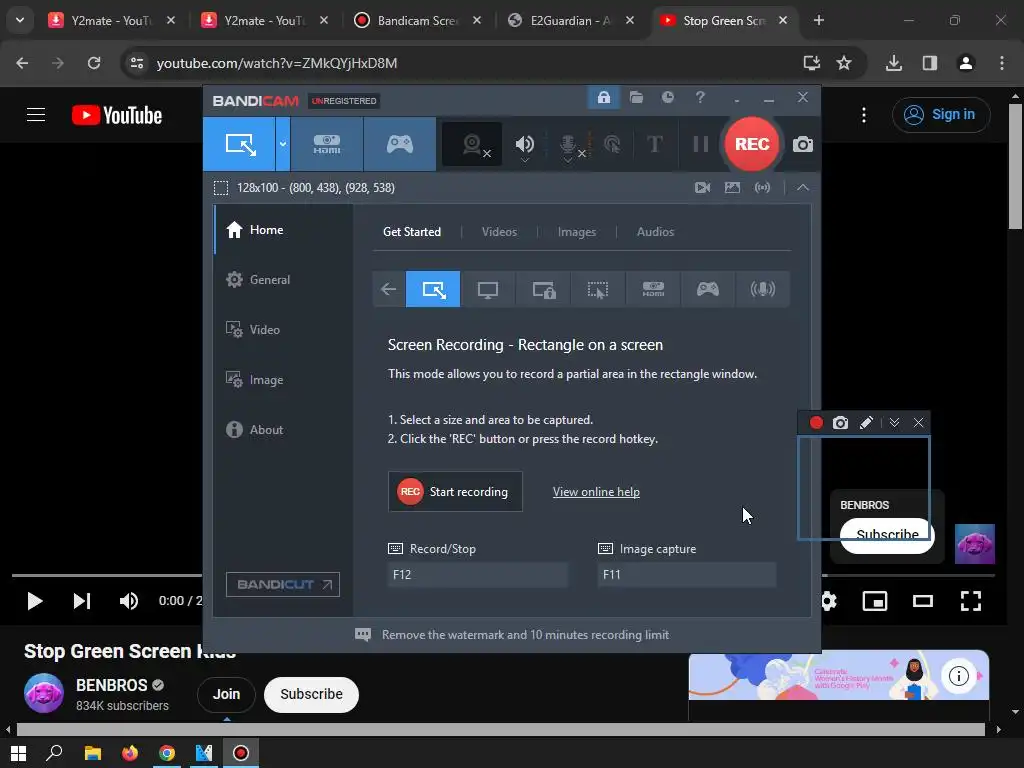
Task: Open View online help link
Action: coord(596,492)
